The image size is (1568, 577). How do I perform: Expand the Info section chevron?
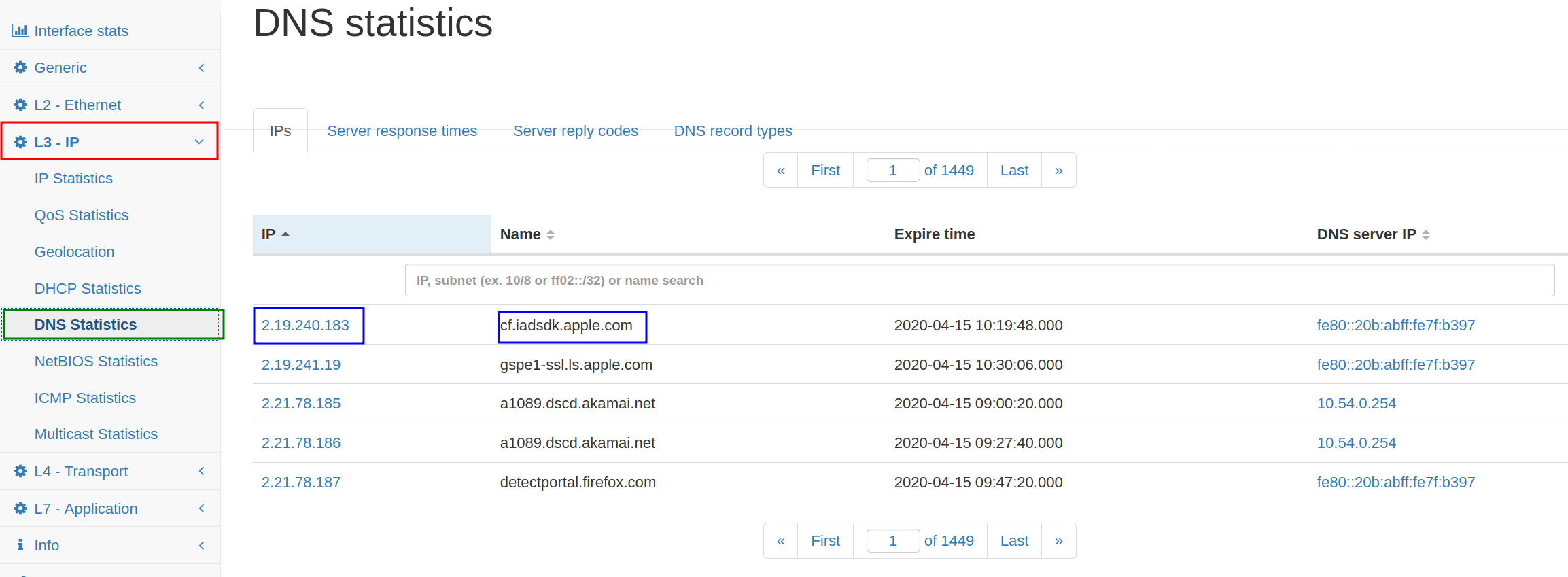click(x=201, y=545)
